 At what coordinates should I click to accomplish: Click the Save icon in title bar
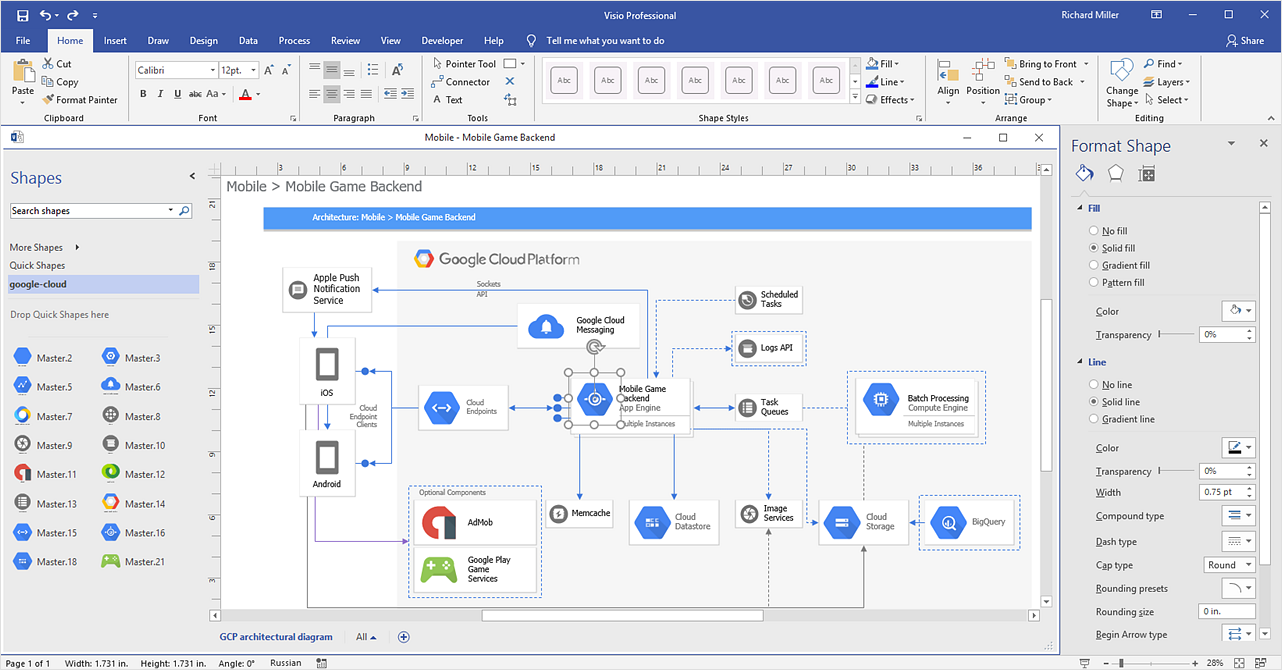click(20, 16)
